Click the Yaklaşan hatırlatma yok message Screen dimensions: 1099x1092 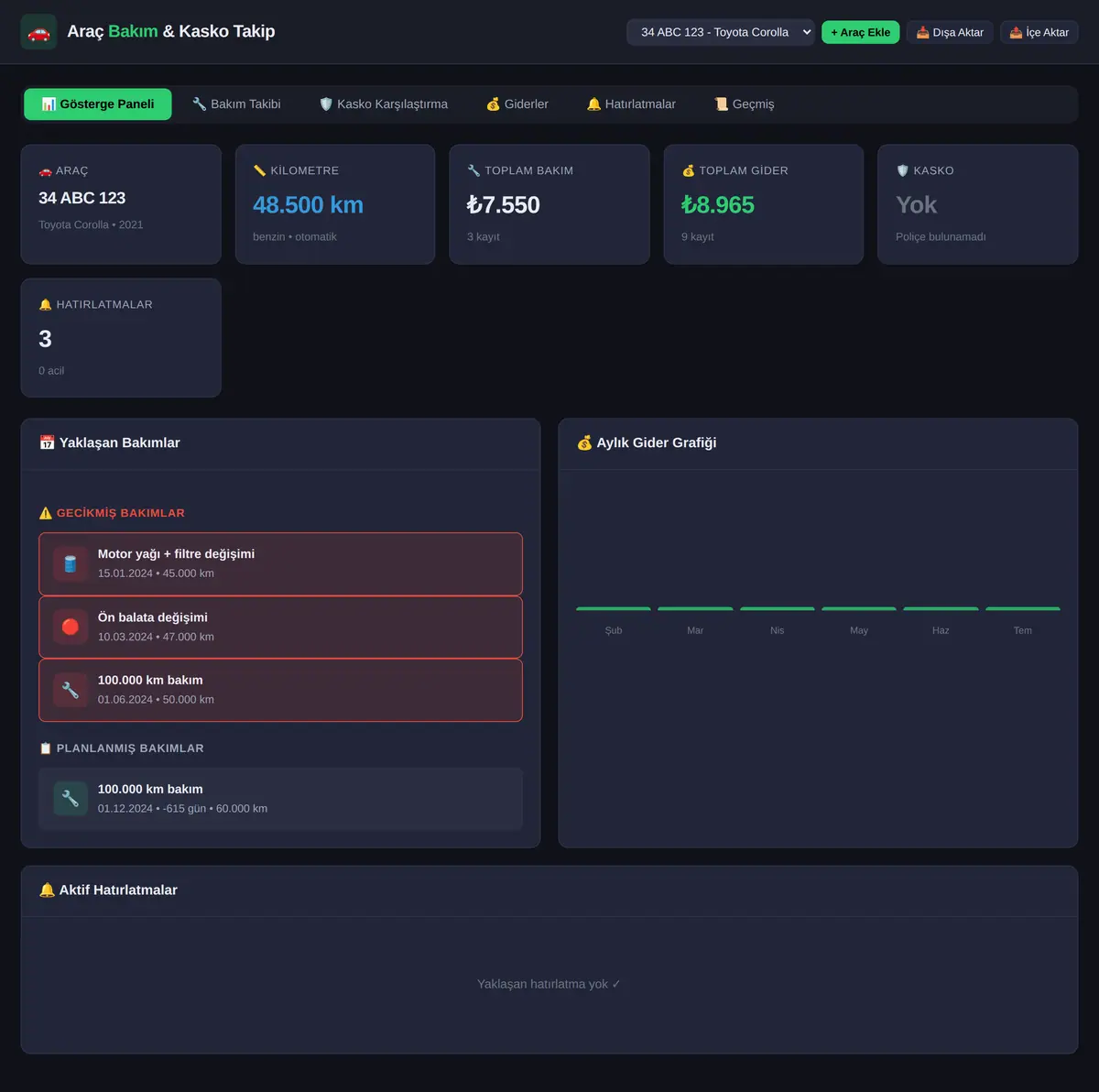[549, 985]
